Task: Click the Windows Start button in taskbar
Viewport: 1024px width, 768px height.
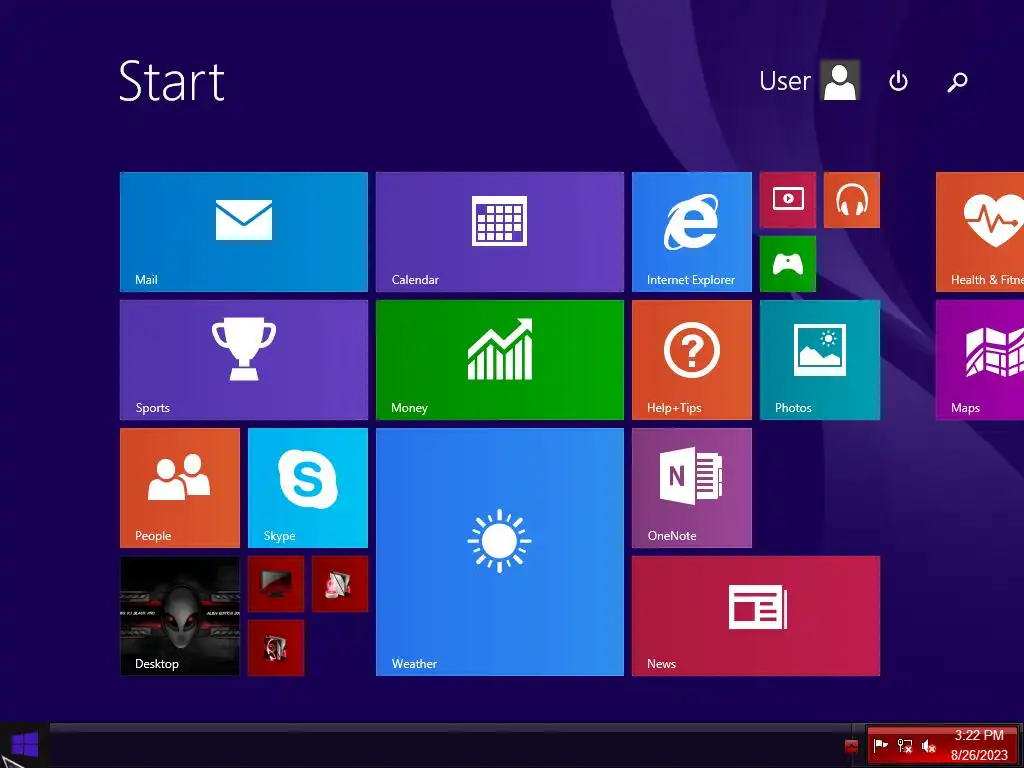Action: pyautogui.click(x=24, y=745)
